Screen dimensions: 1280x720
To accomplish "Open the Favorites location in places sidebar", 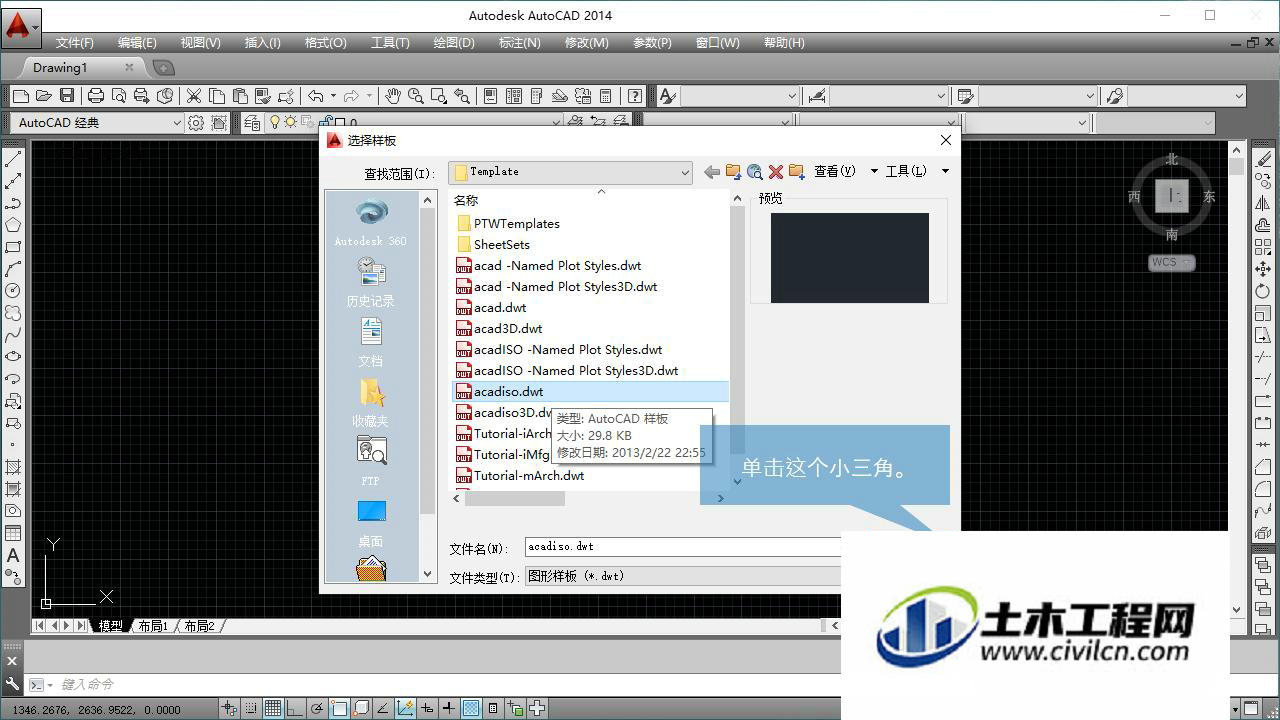I will click(x=371, y=402).
